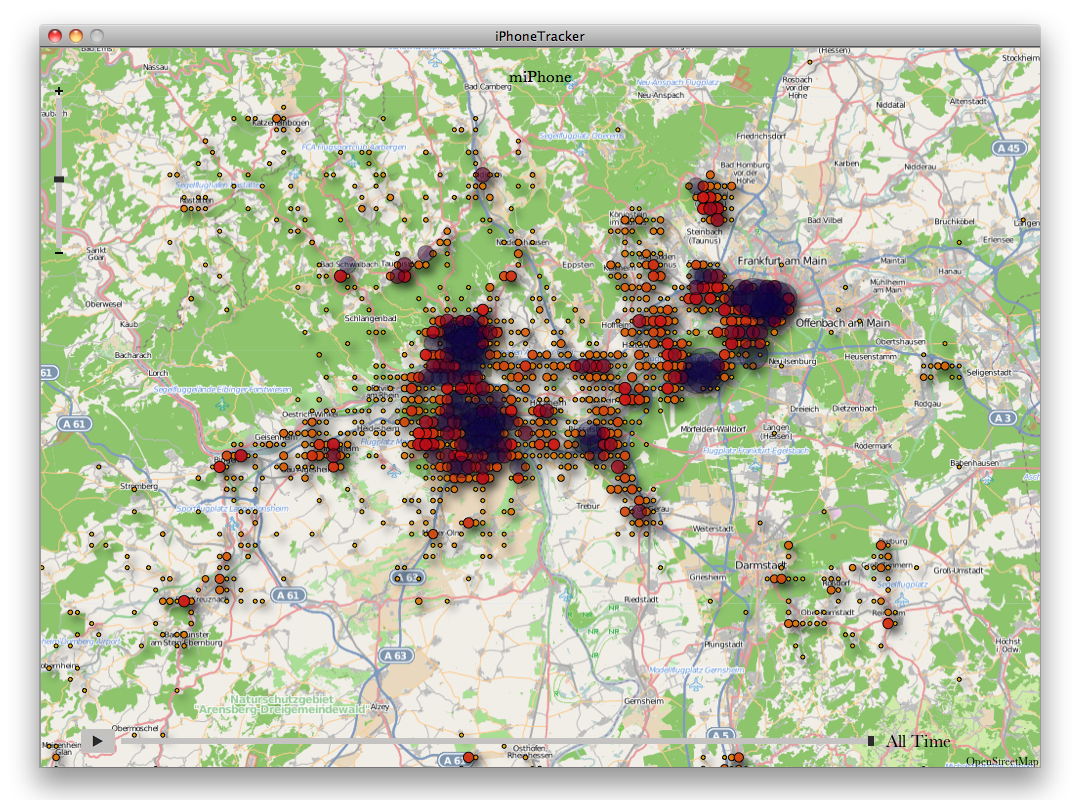Screen dimensions: 1080x800
Task: Click the plus zoom-in icon
Action: pos(59,91)
